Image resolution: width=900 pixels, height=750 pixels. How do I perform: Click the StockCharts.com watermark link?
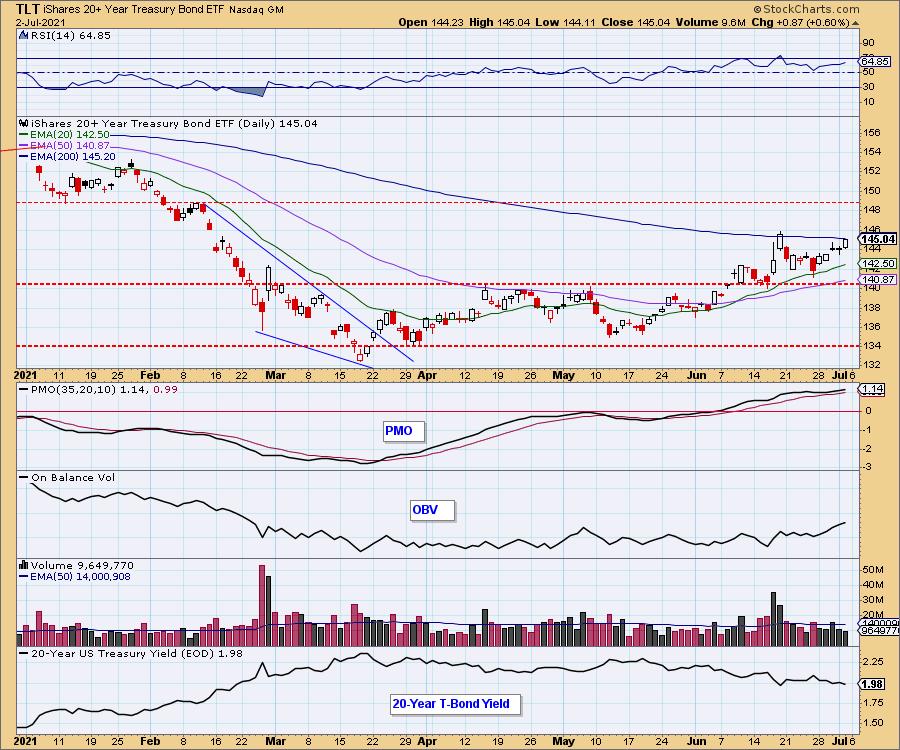pyautogui.click(x=806, y=9)
